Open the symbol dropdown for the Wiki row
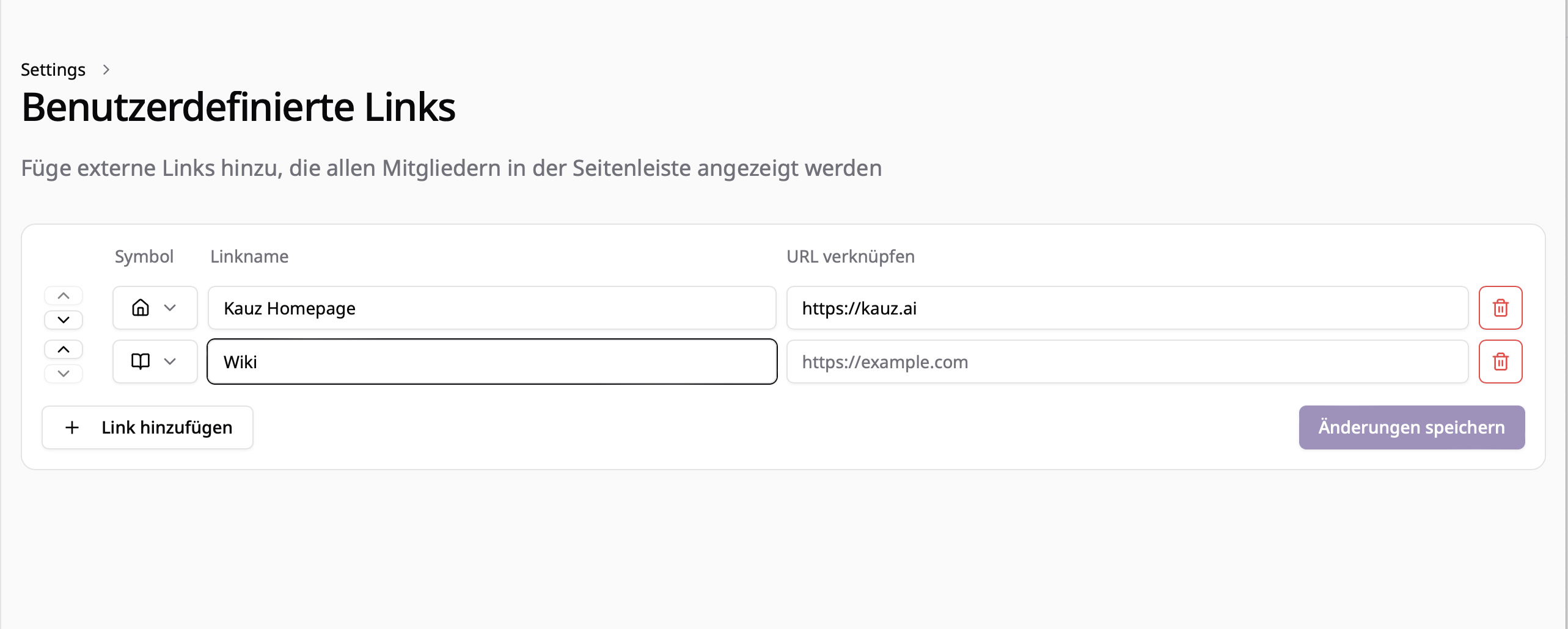 click(x=170, y=361)
